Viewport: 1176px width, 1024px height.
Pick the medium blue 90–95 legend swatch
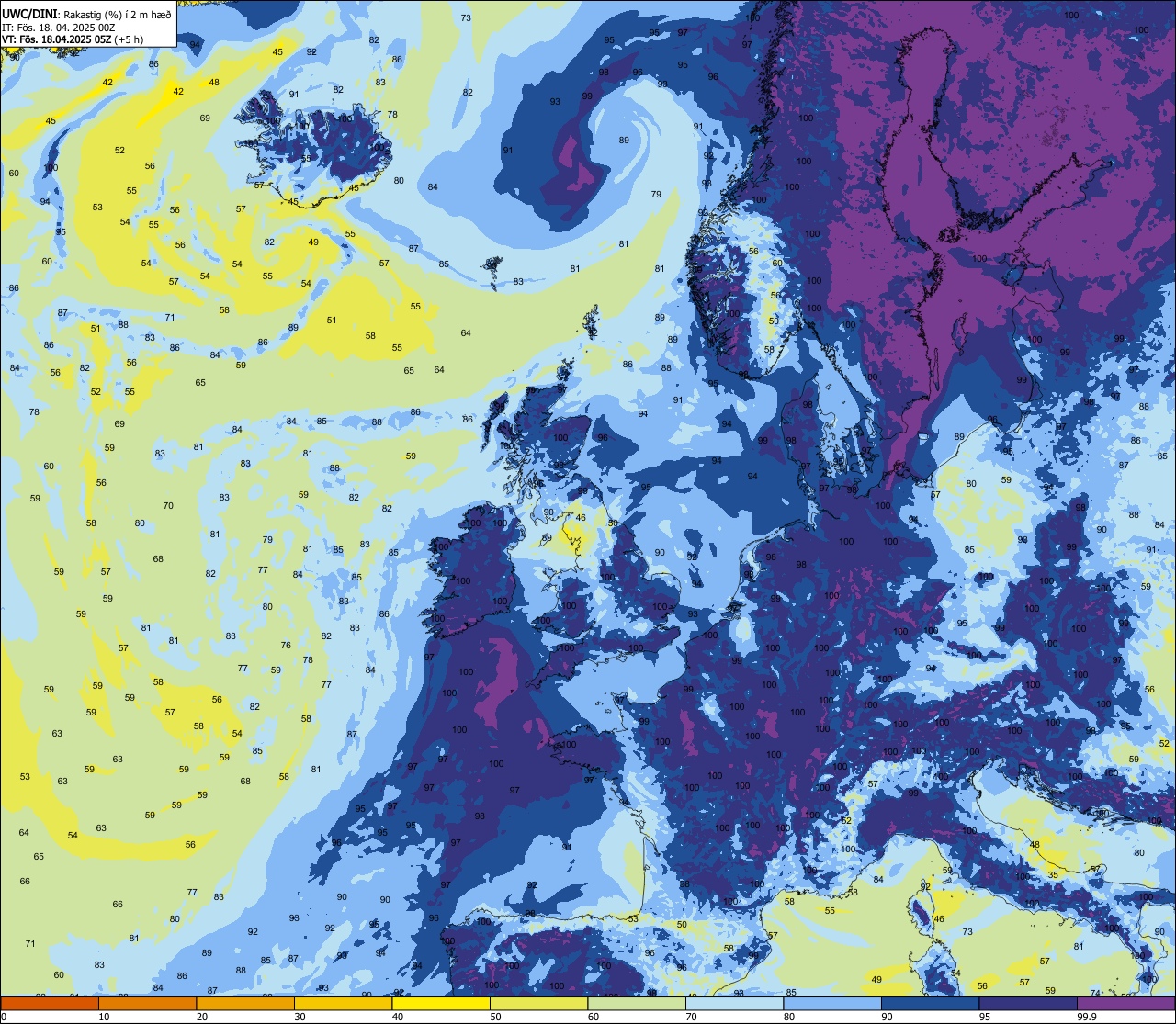pyautogui.click(x=930, y=1003)
